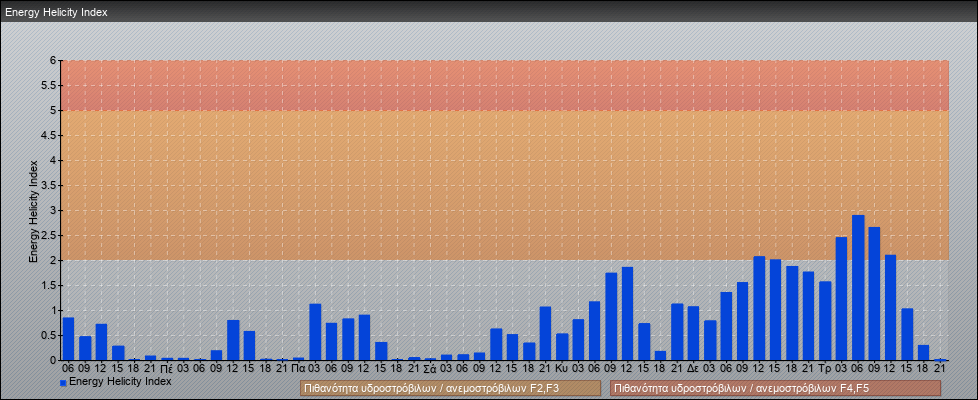The width and height of the screenshot is (978, 400).
Task: Click the F4,F5 waterspout probability legend box
Action: click(x=775, y=389)
